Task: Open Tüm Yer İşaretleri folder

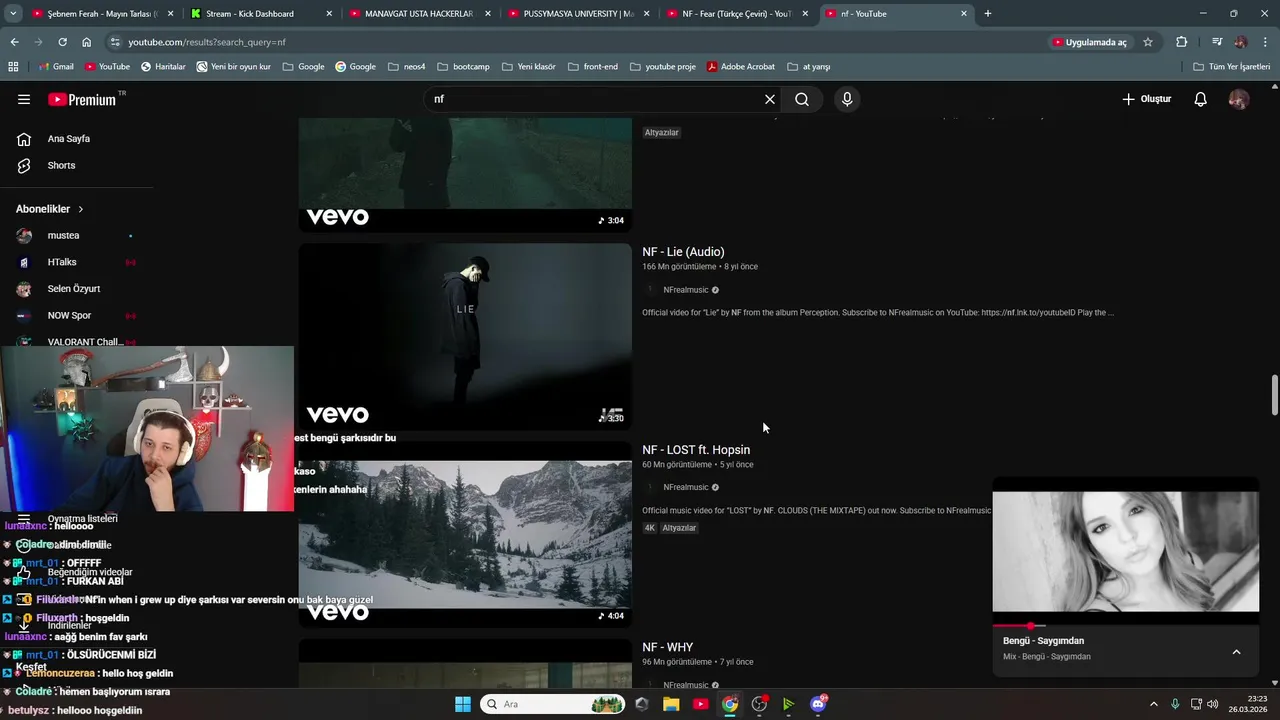Action: [1231, 67]
